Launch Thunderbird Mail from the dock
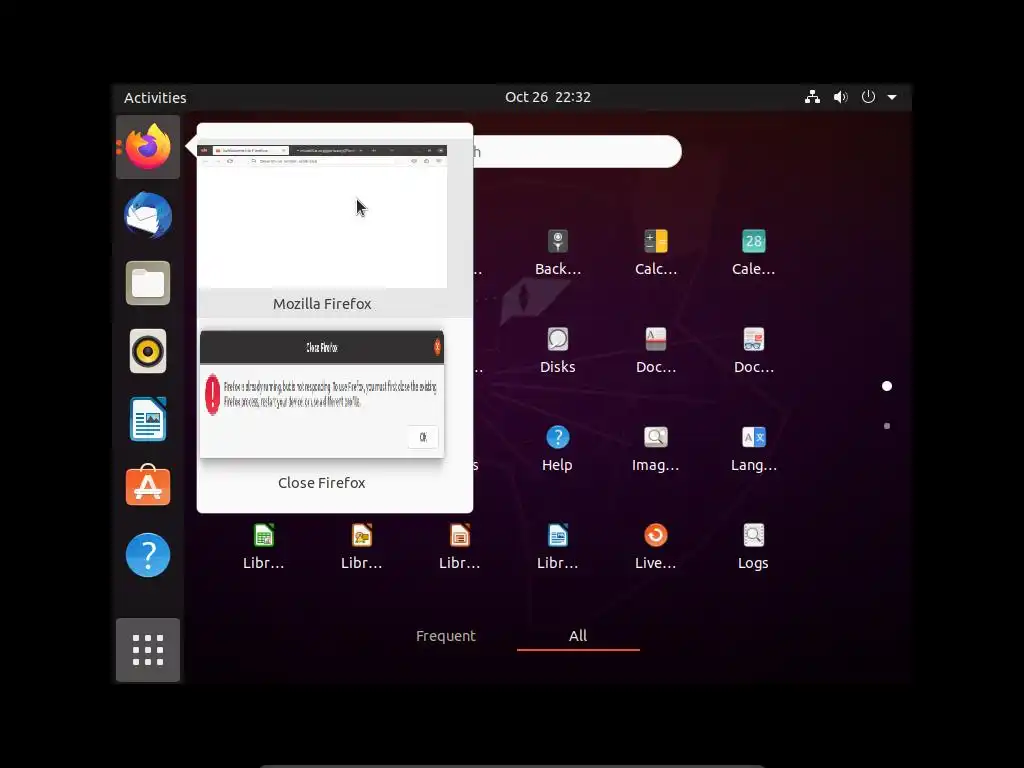1024x768 pixels. pos(148,215)
